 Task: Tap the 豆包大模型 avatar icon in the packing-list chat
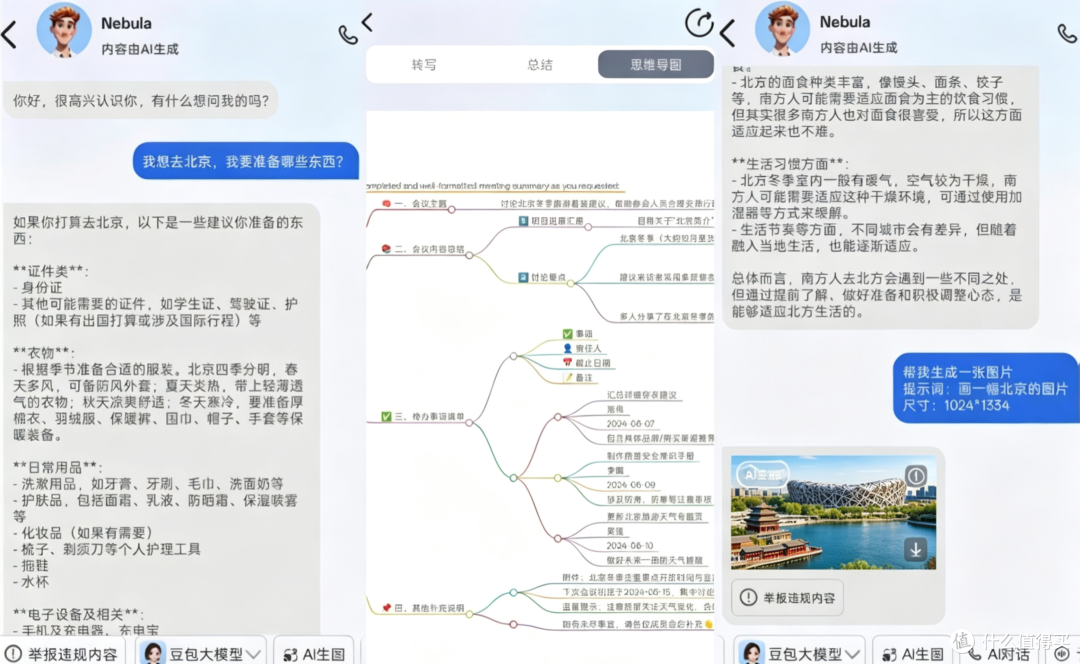[x=154, y=653]
